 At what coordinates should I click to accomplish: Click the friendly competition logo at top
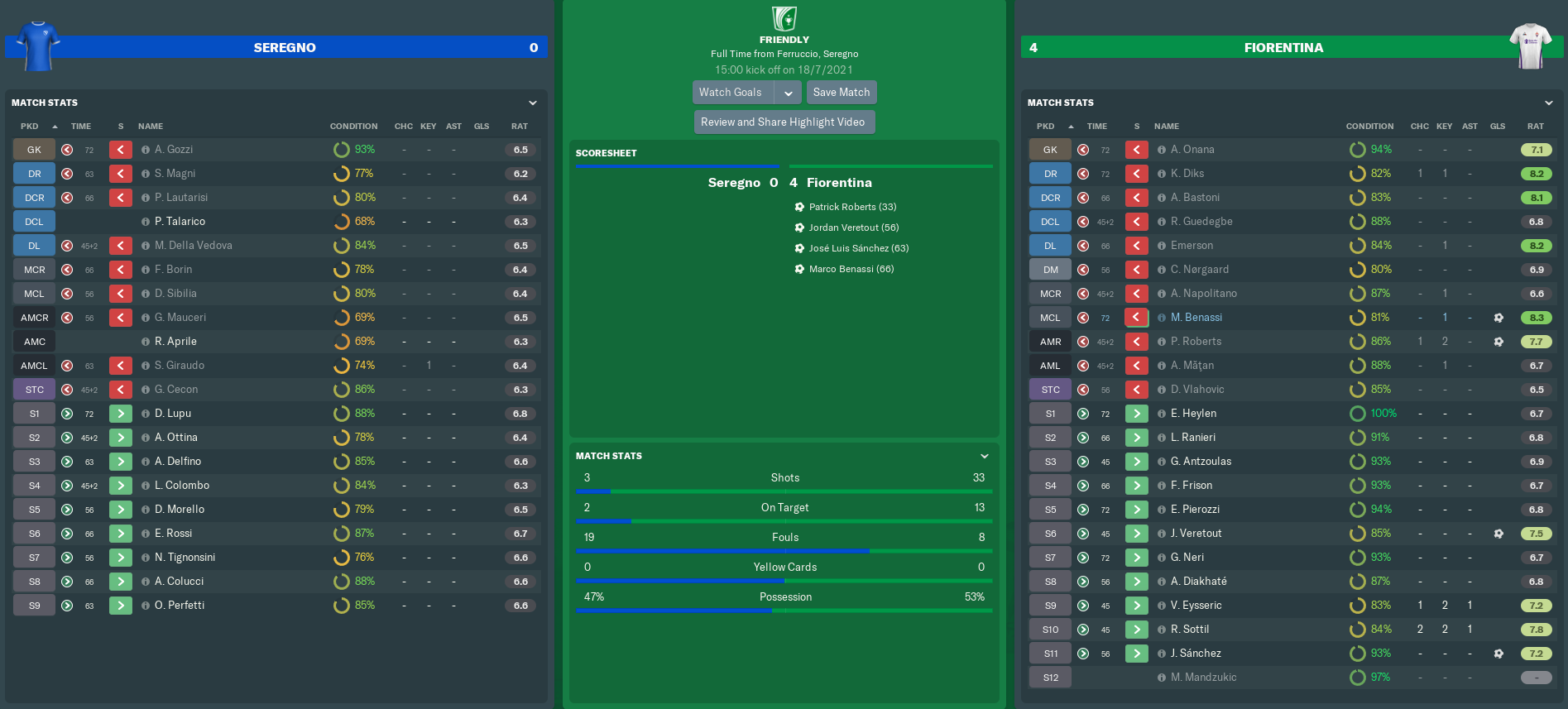pyautogui.click(x=784, y=18)
